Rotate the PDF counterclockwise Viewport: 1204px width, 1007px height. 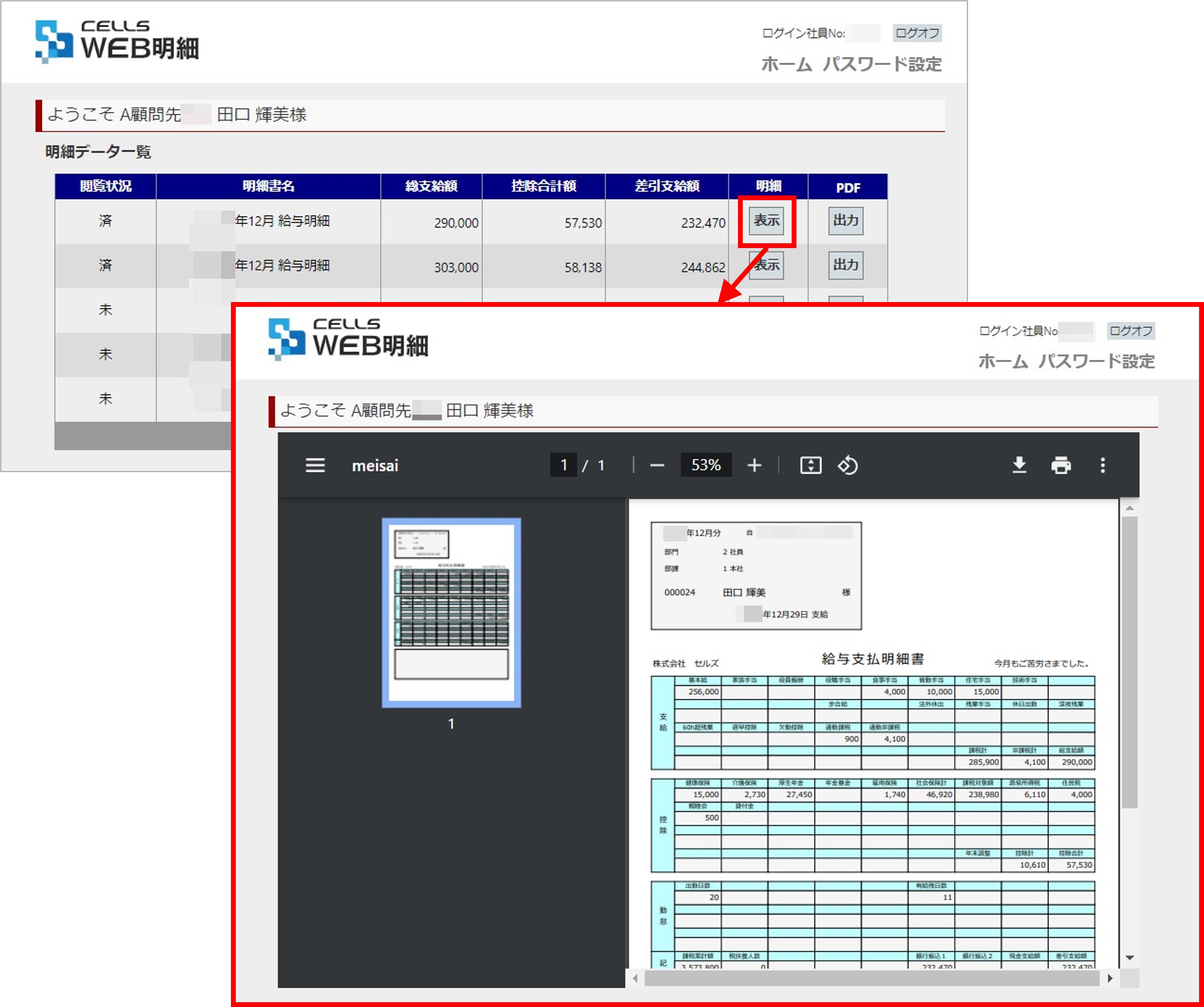pyautogui.click(x=848, y=465)
